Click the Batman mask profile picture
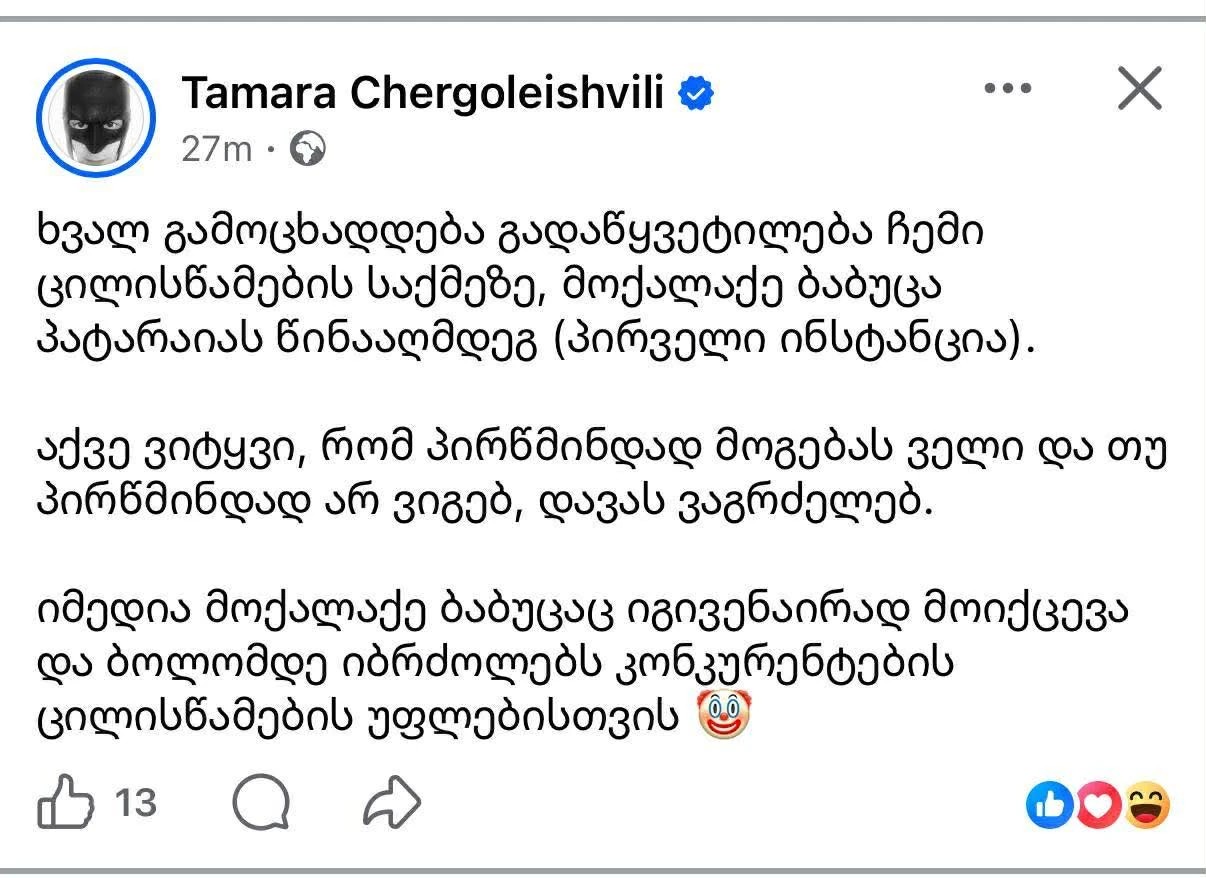Image resolution: width=1206 pixels, height=878 pixels. 96,118
